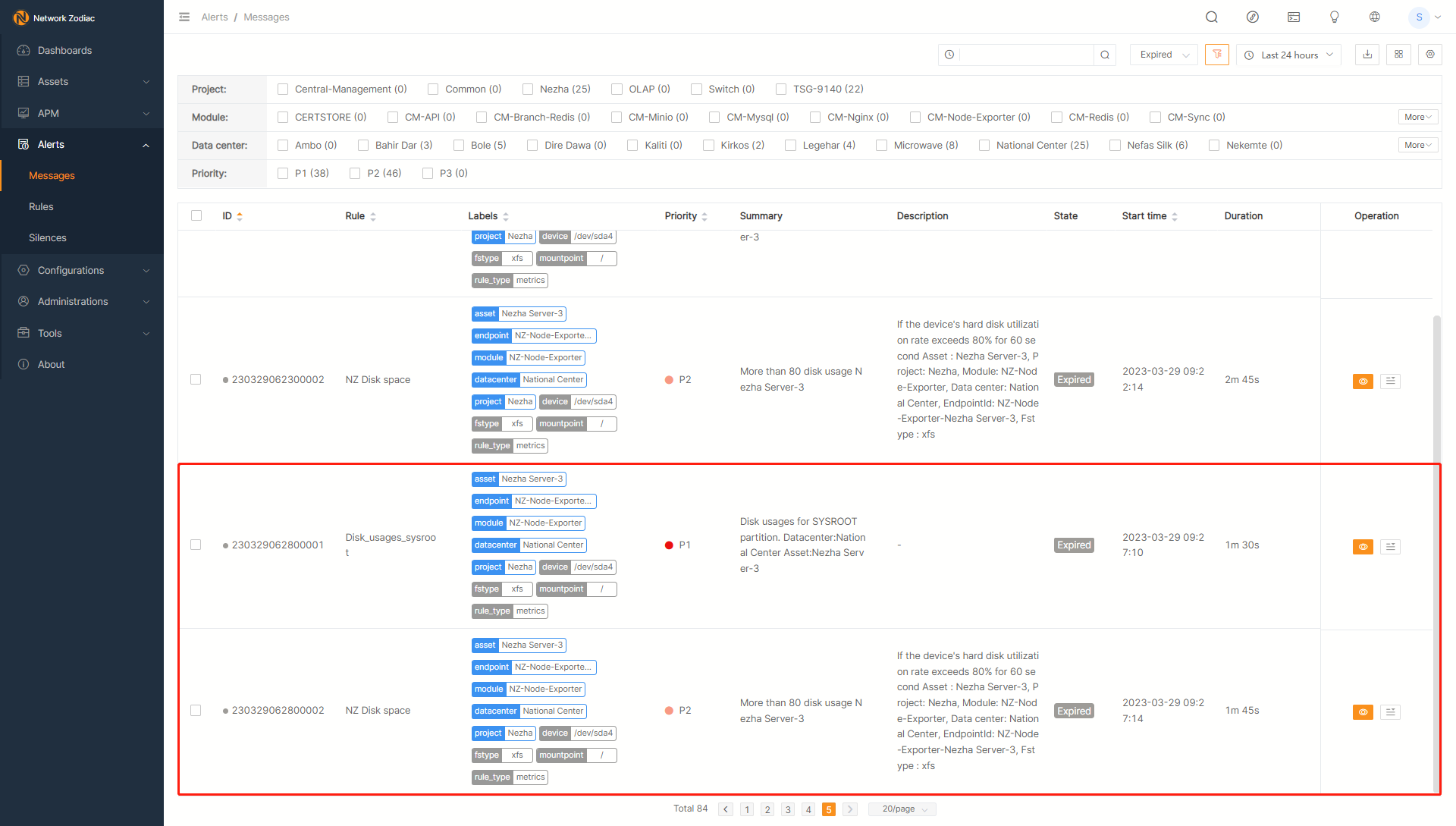Open the Expired state dropdown

[x=1163, y=55]
